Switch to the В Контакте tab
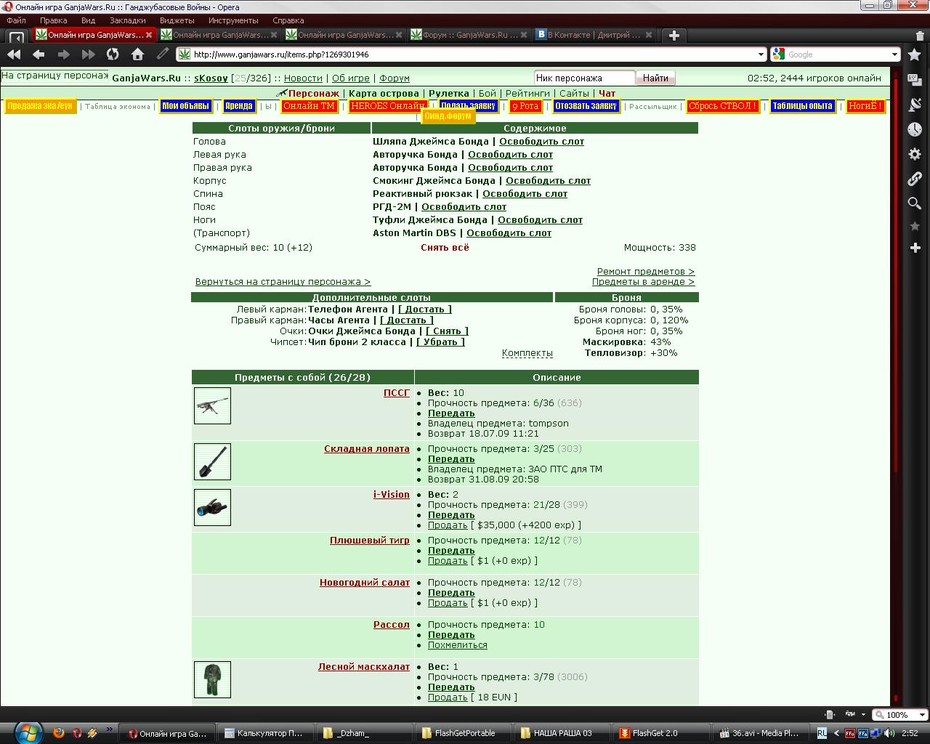The width and height of the screenshot is (930, 744). pyautogui.click(x=593, y=35)
